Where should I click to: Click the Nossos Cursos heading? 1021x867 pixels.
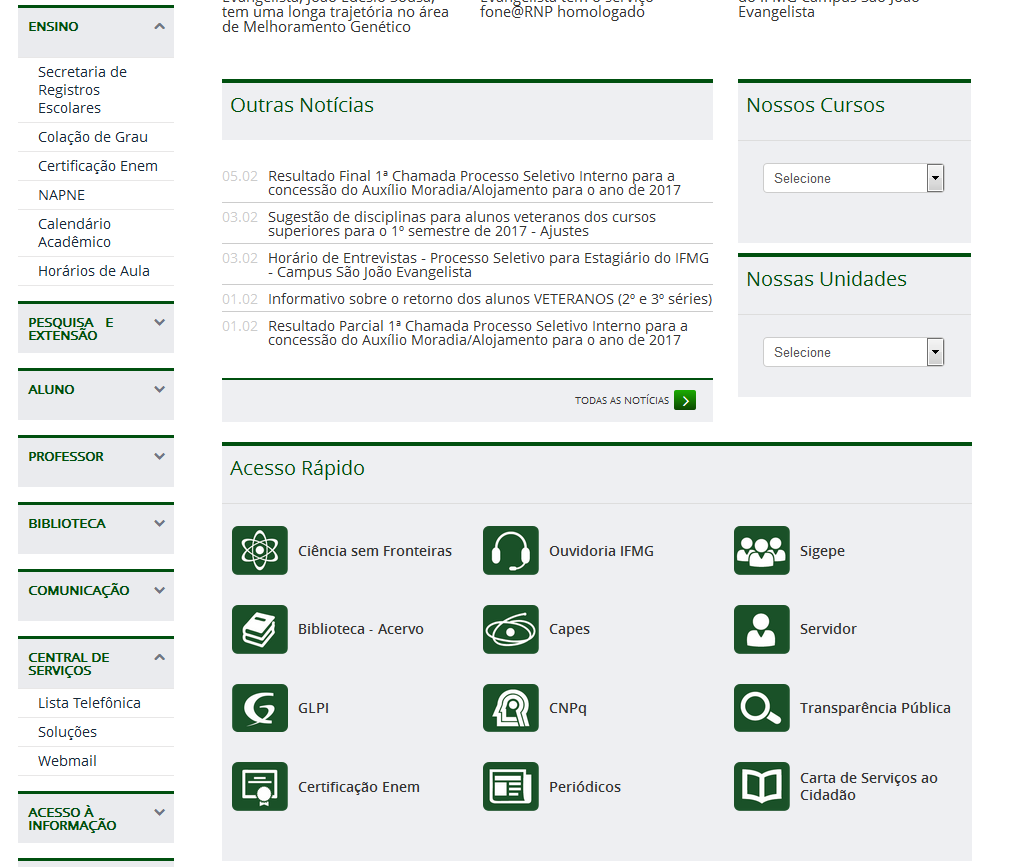815,105
